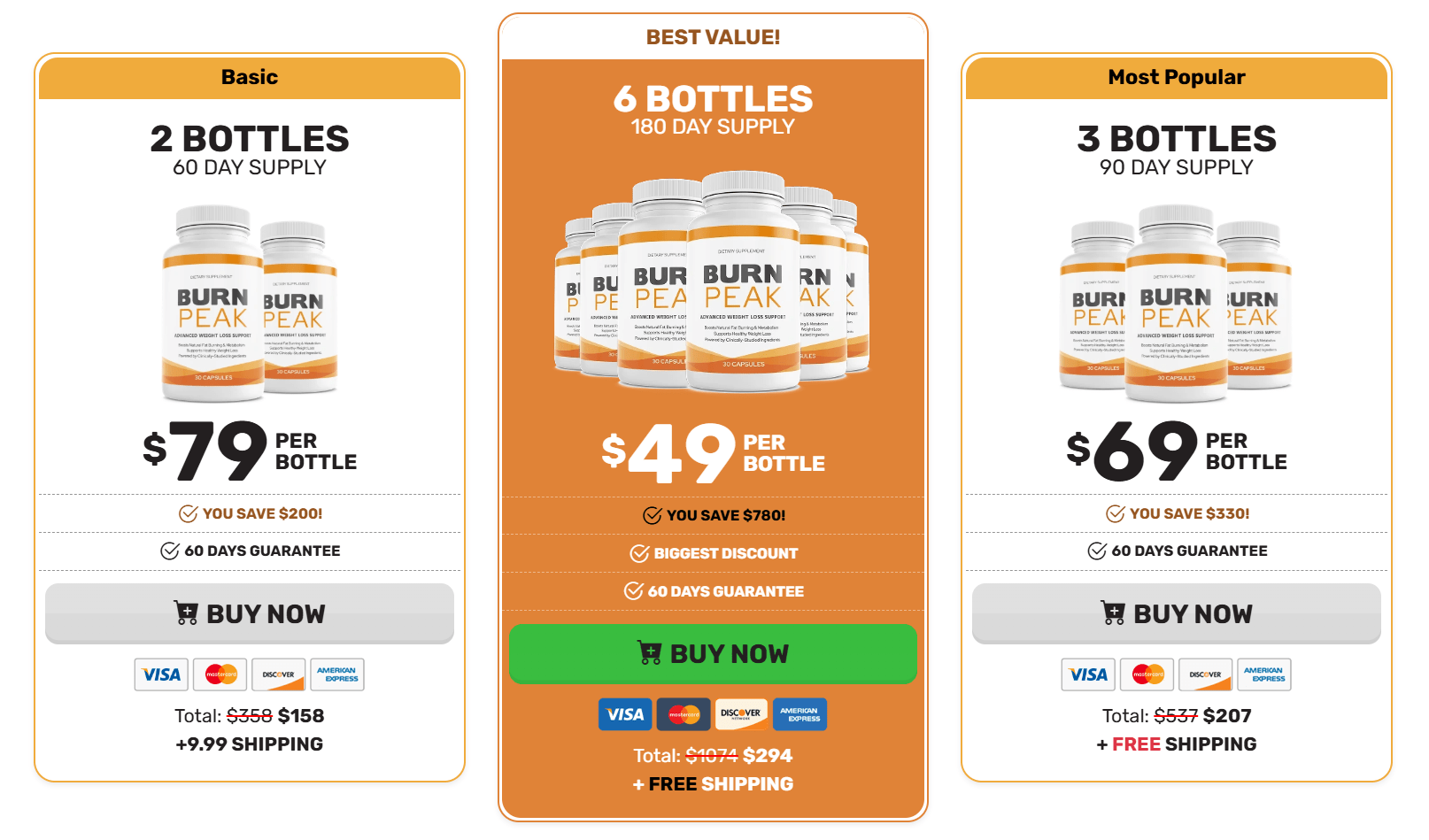Select the American Express icon under 6 bottles
This screenshot has width=1429, height=840.
[x=799, y=714]
